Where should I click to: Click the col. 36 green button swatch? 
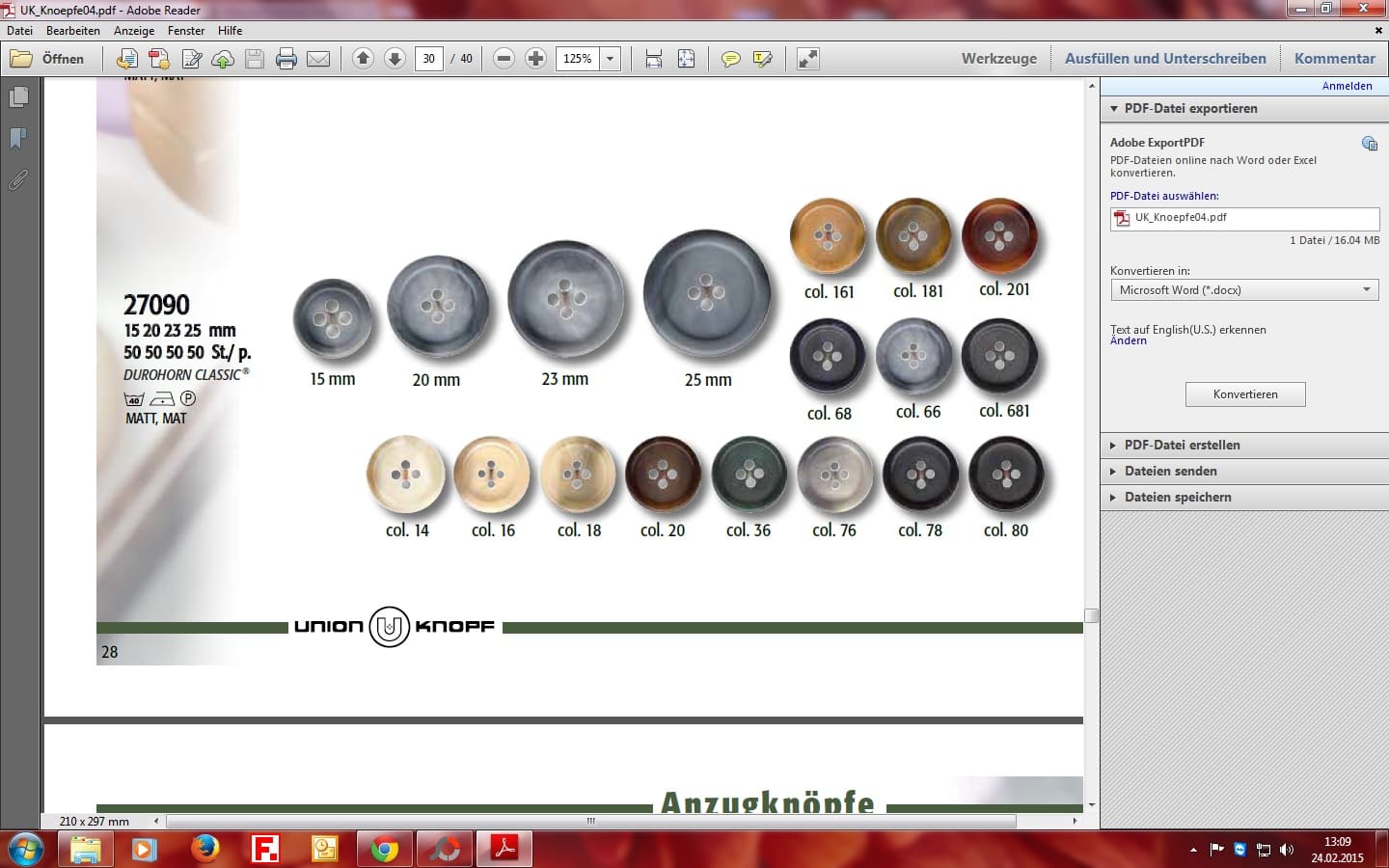(x=749, y=475)
